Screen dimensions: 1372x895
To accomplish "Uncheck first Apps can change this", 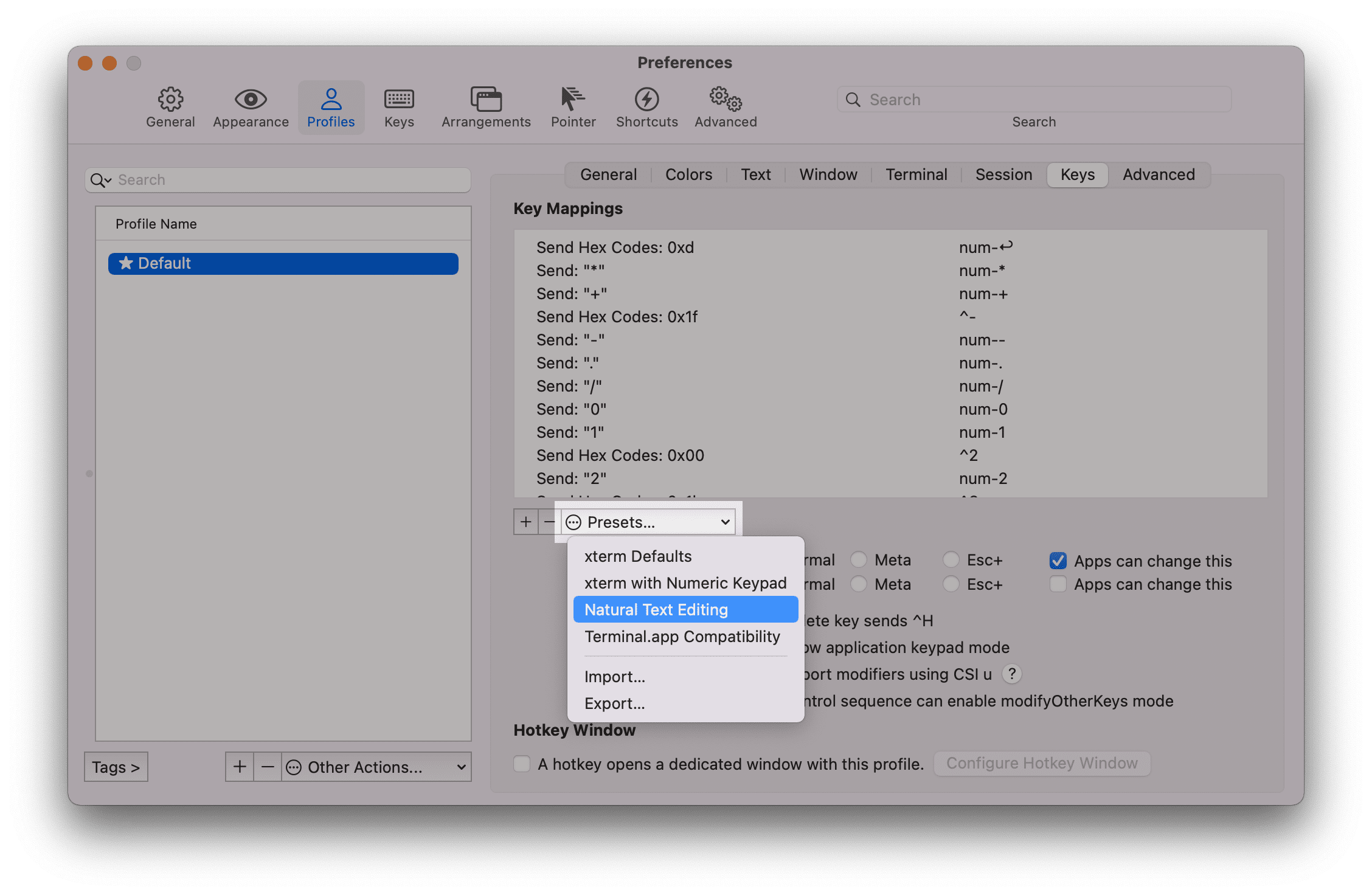I will click(x=1058, y=561).
